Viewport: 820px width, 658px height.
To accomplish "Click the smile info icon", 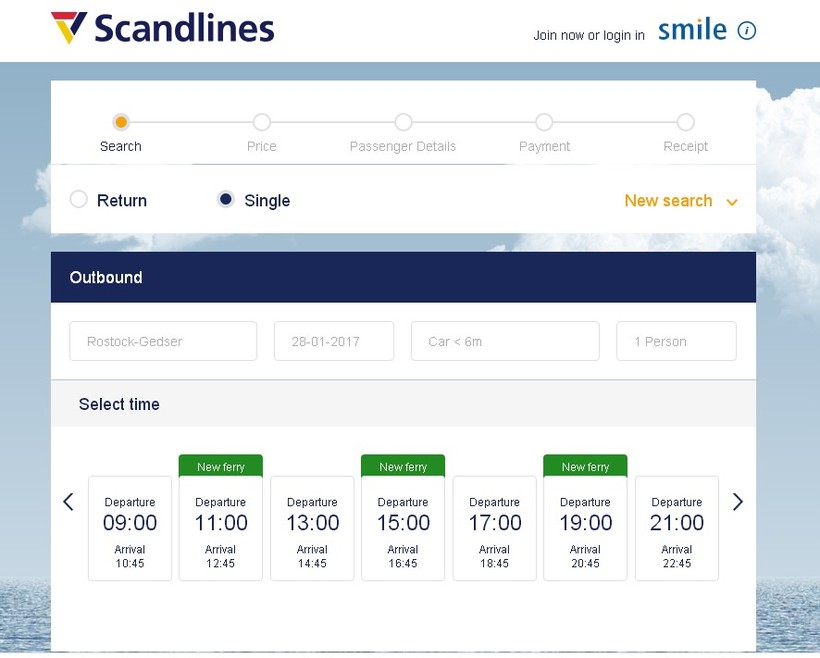I will 747,31.
